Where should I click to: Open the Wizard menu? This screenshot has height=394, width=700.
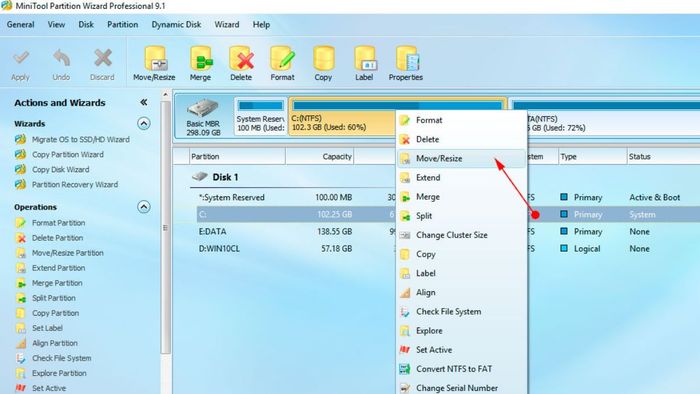[x=227, y=25]
